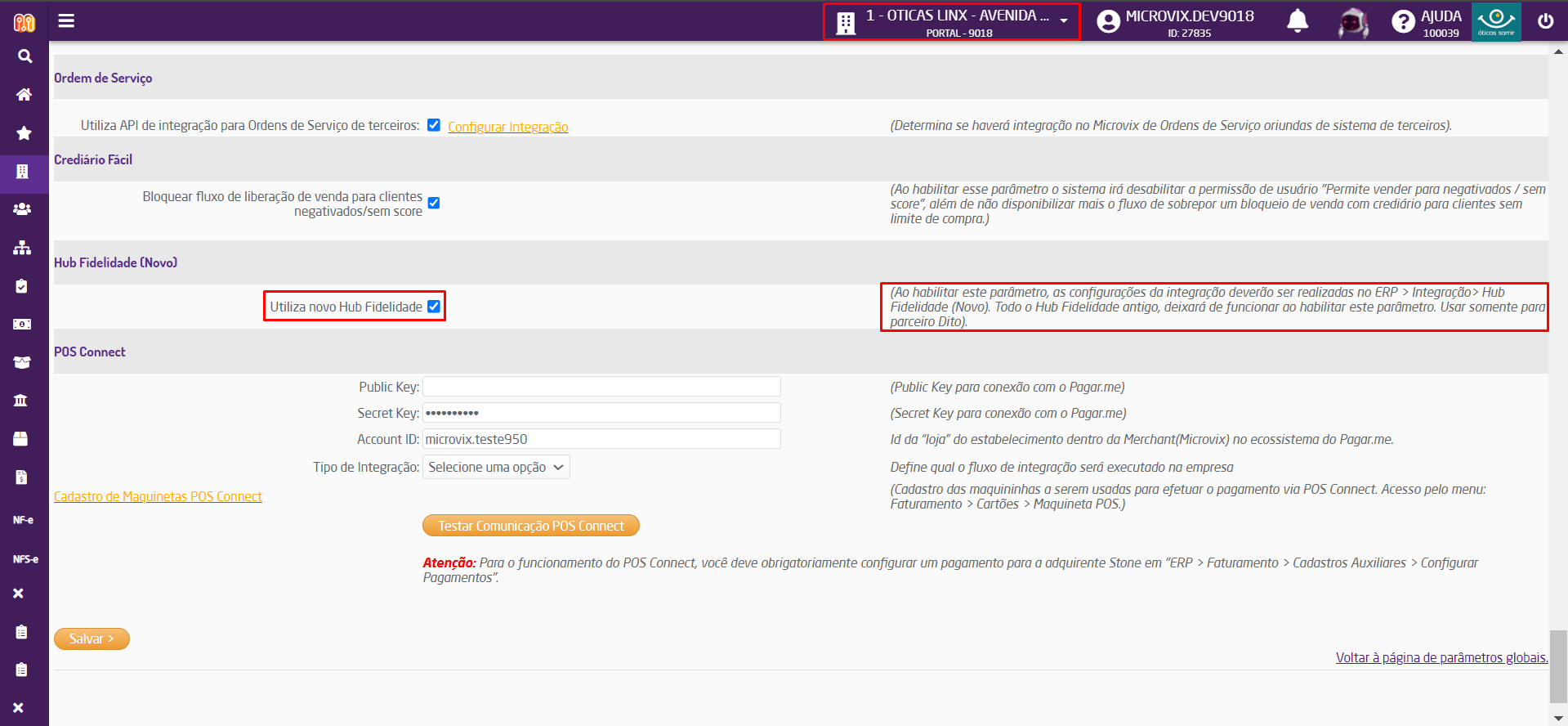Open the open box icon
Viewport: 1568px width, 726px height.
point(22,361)
